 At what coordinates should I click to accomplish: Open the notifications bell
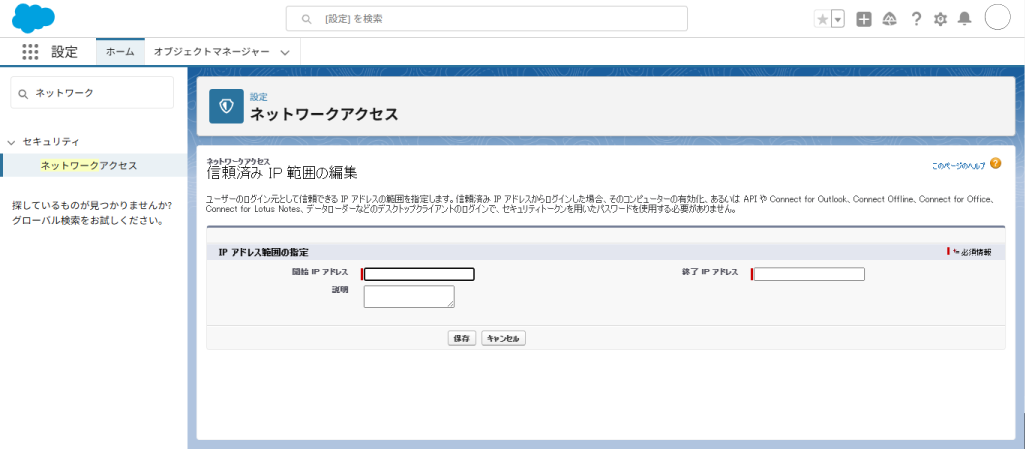click(x=964, y=19)
